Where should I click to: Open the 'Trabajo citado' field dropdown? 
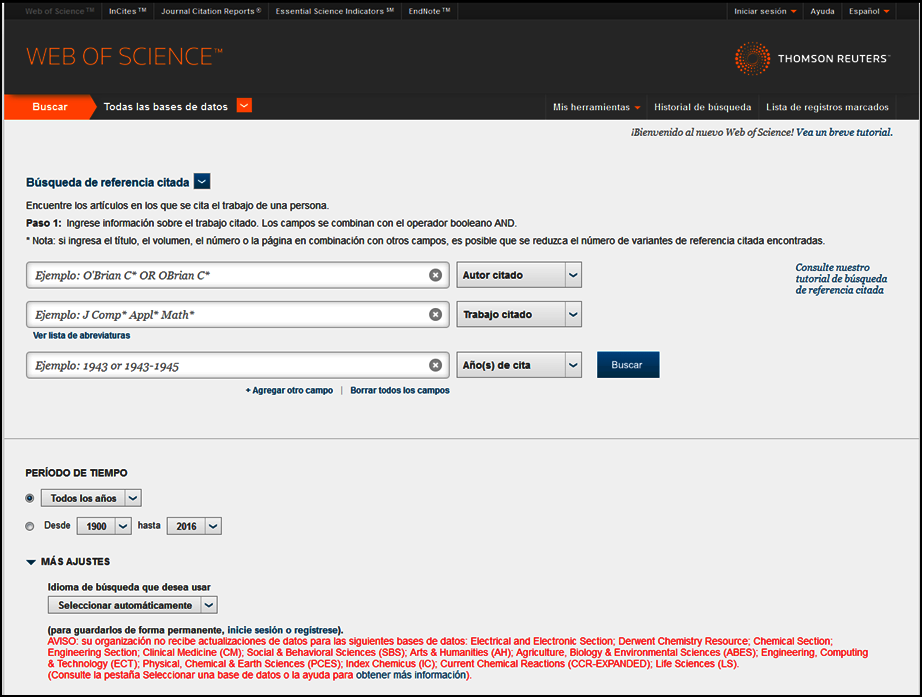click(519, 315)
